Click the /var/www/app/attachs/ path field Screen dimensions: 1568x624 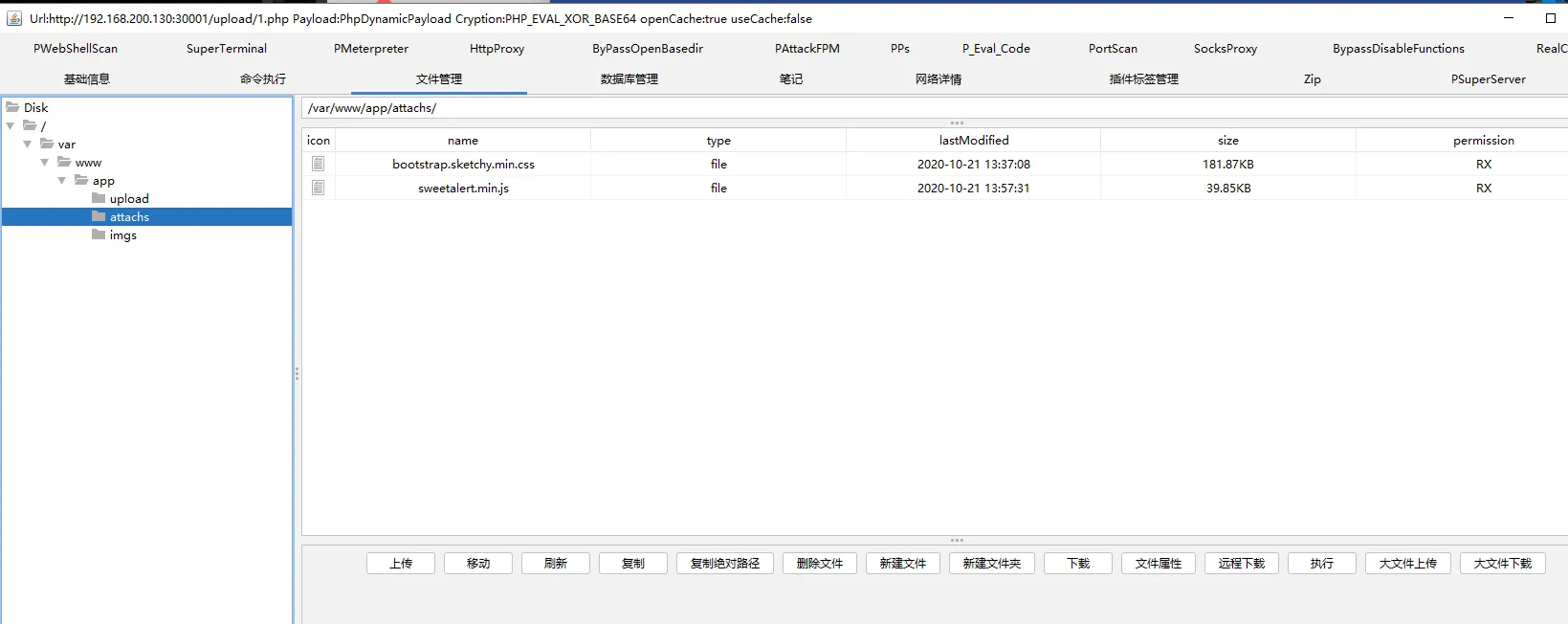861,108
